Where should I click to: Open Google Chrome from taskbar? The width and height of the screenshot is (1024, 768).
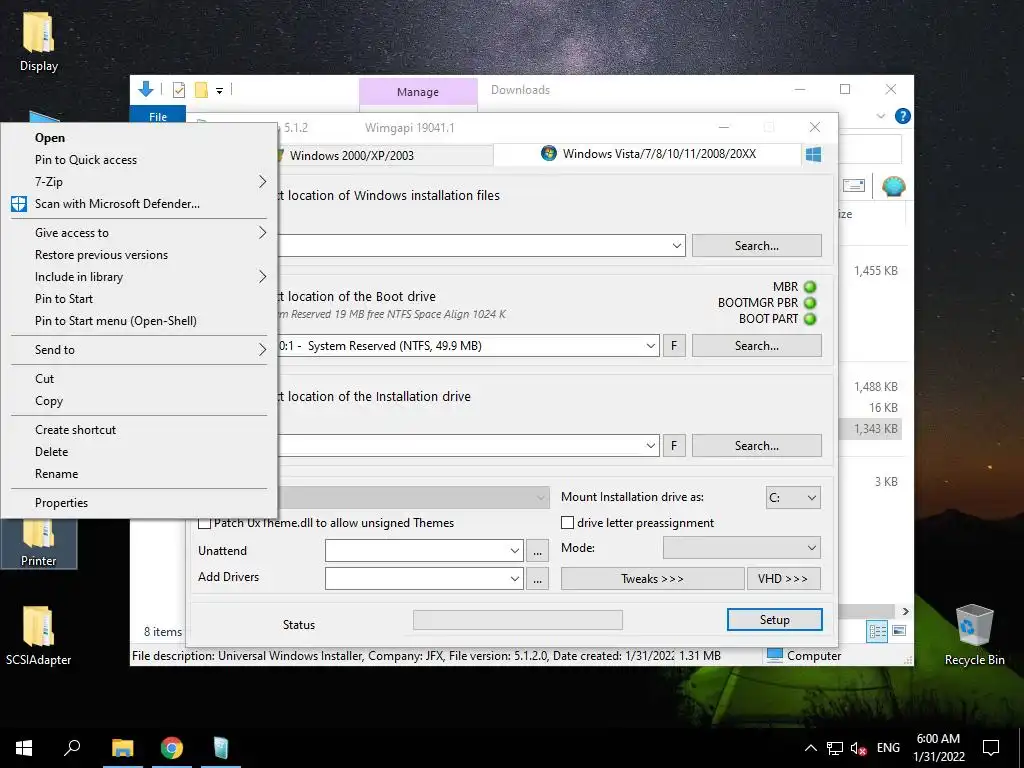click(172, 748)
